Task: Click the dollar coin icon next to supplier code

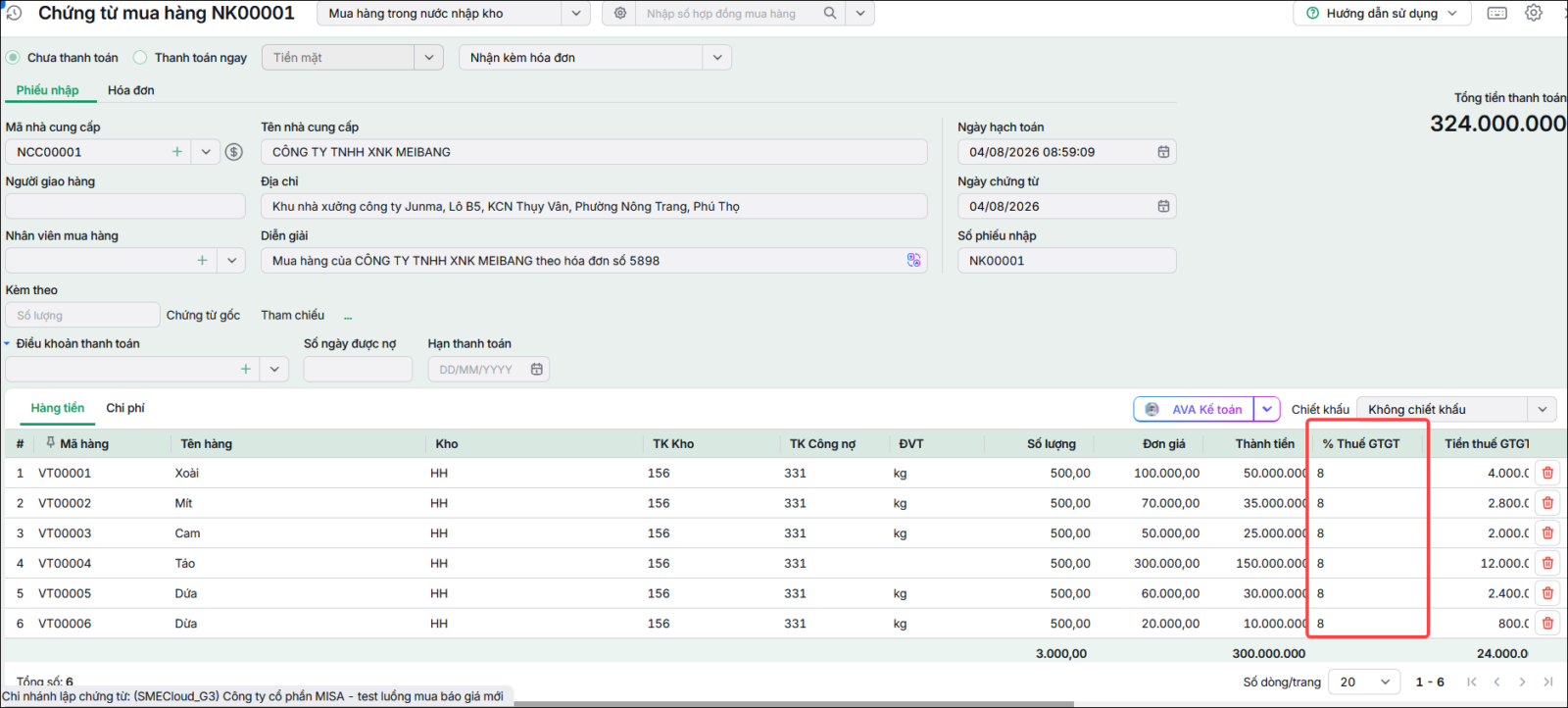Action: tap(233, 152)
